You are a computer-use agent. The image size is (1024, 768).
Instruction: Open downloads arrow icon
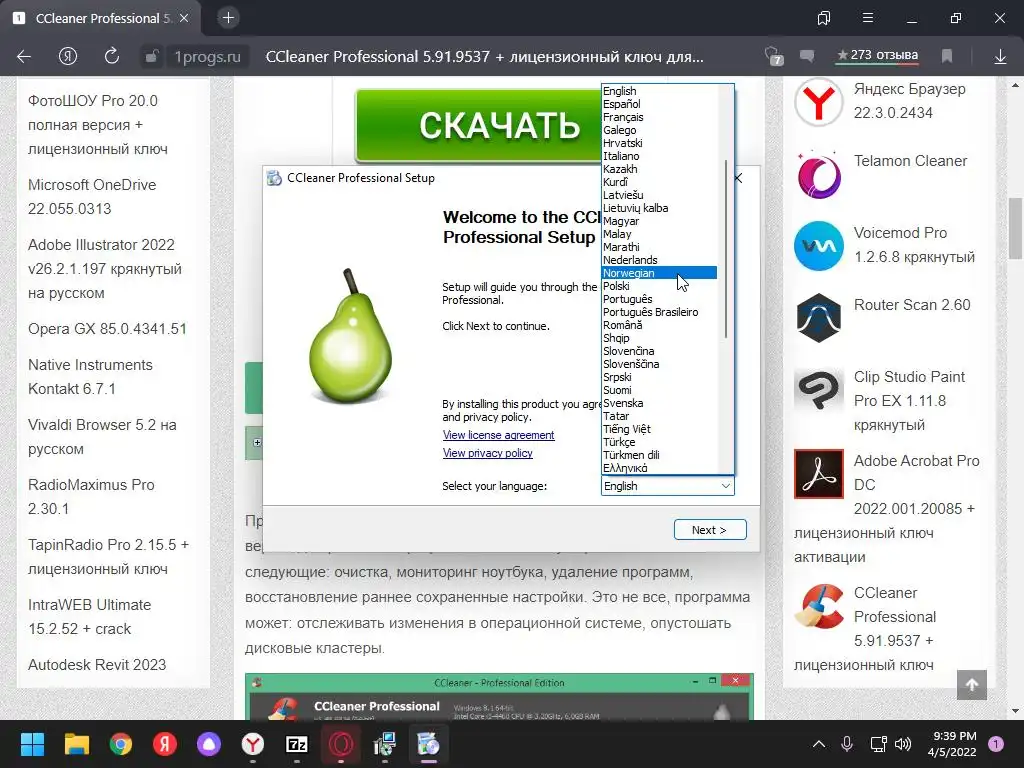click(x=1000, y=57)
